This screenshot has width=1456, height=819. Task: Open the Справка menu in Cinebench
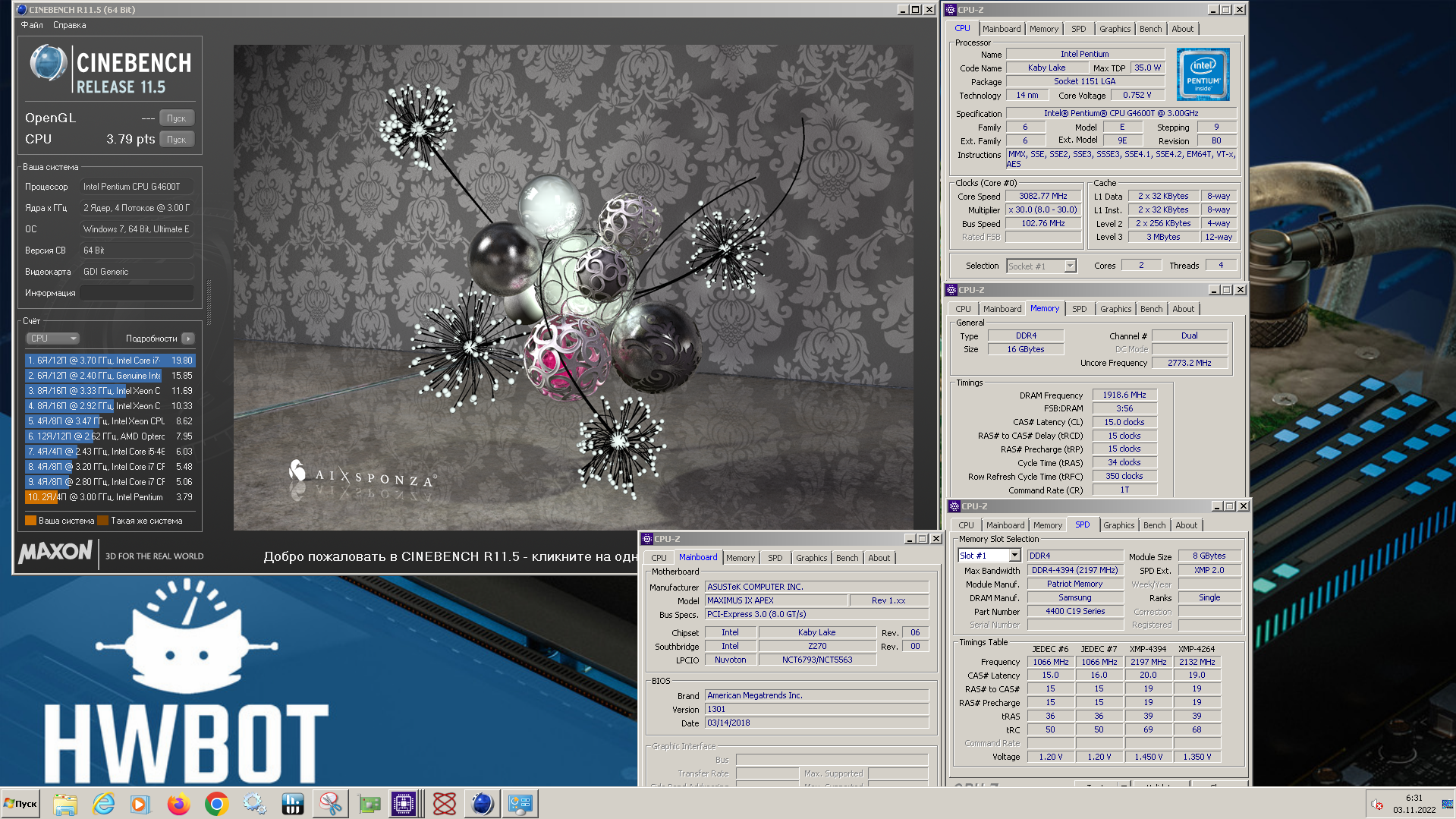pyautogui.click(x=70, y=25)
